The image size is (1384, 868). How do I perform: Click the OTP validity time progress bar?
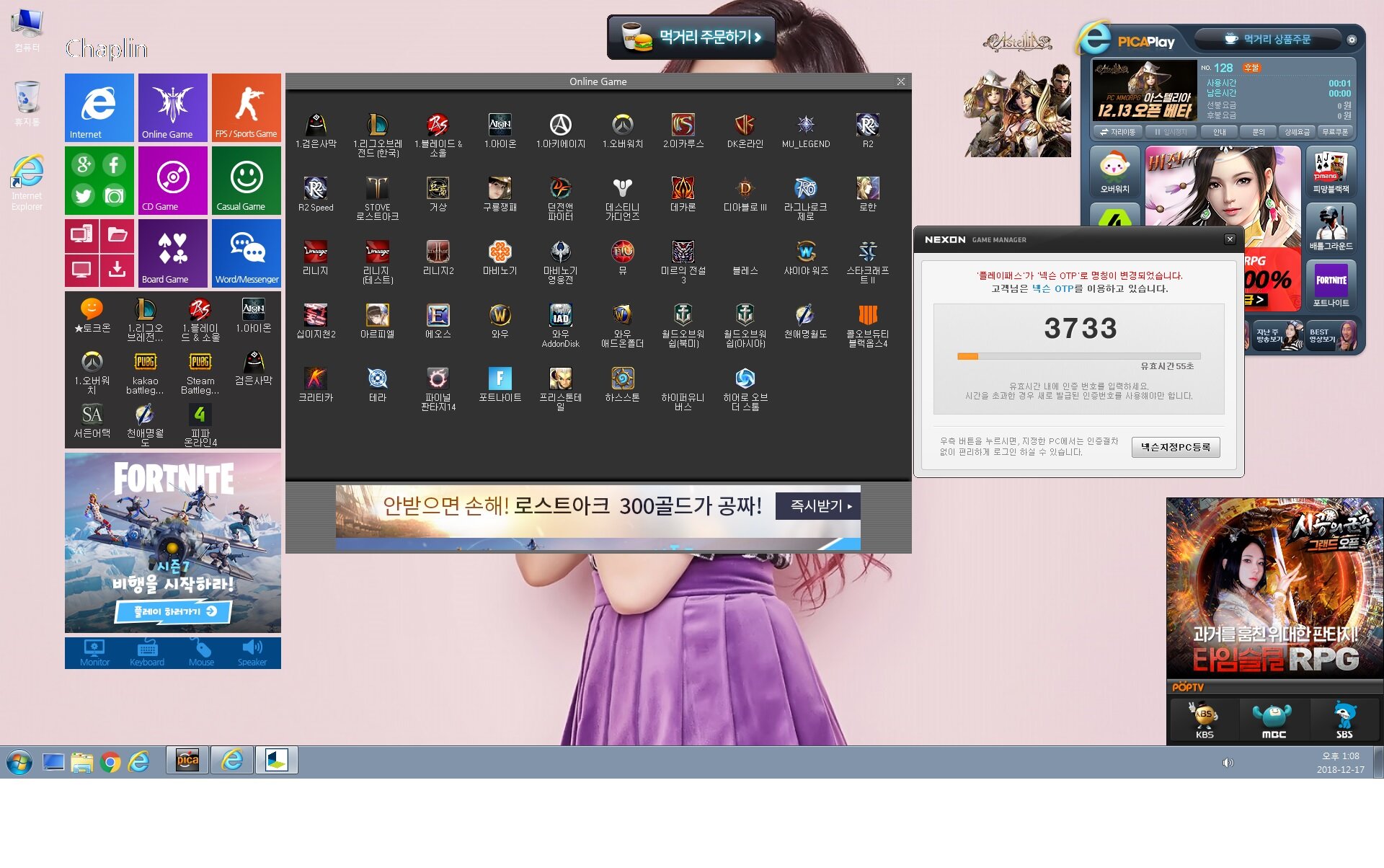coord(1078,356)
